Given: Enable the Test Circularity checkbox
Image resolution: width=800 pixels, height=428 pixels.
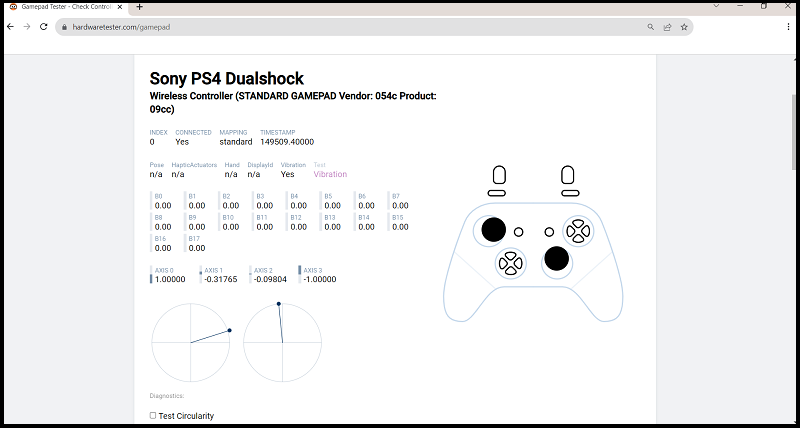Looking at the screenshot, I should pos(153,415).
